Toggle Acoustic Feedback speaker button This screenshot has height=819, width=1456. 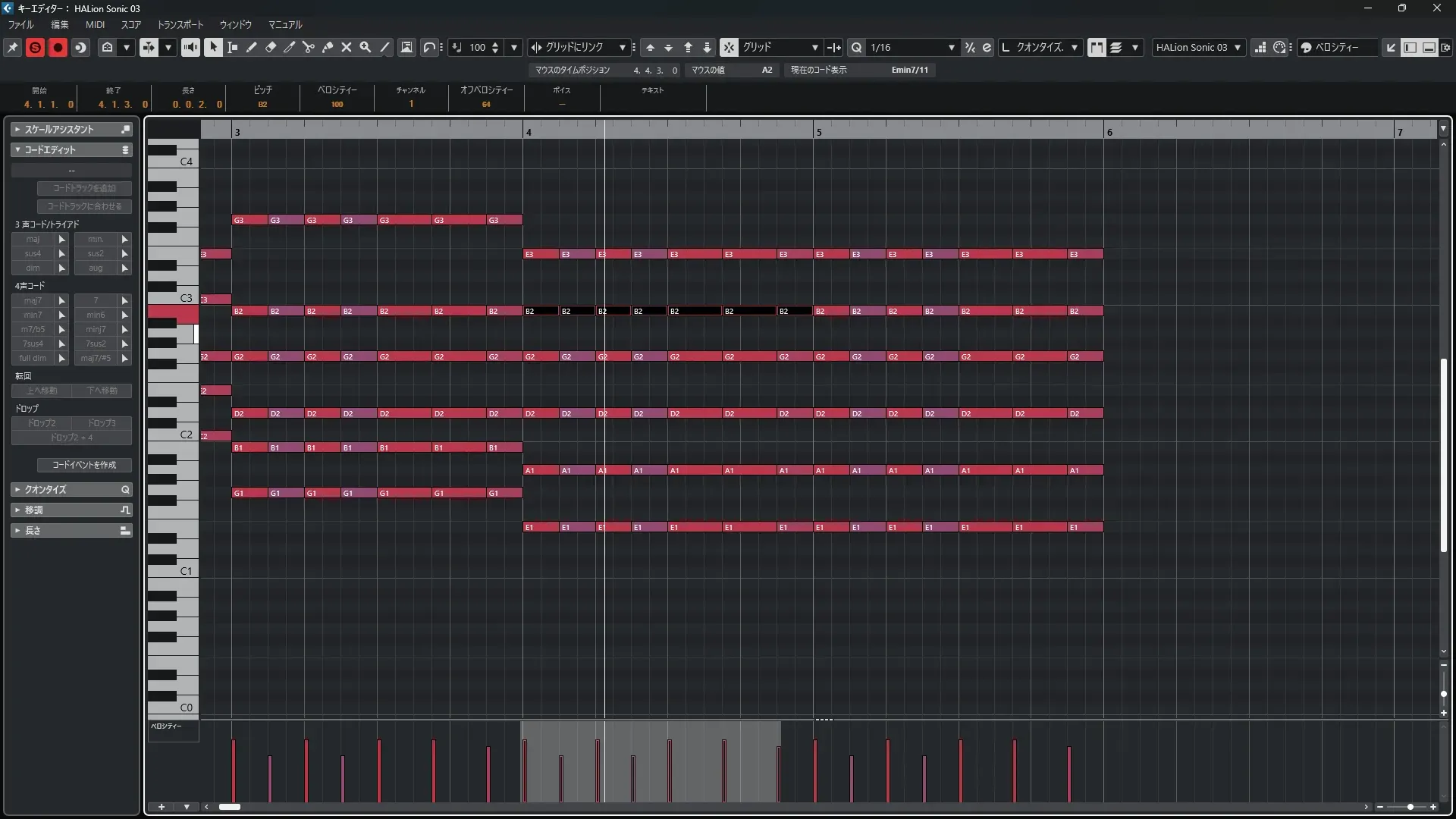pyautogui.click(x=190, y=47)
